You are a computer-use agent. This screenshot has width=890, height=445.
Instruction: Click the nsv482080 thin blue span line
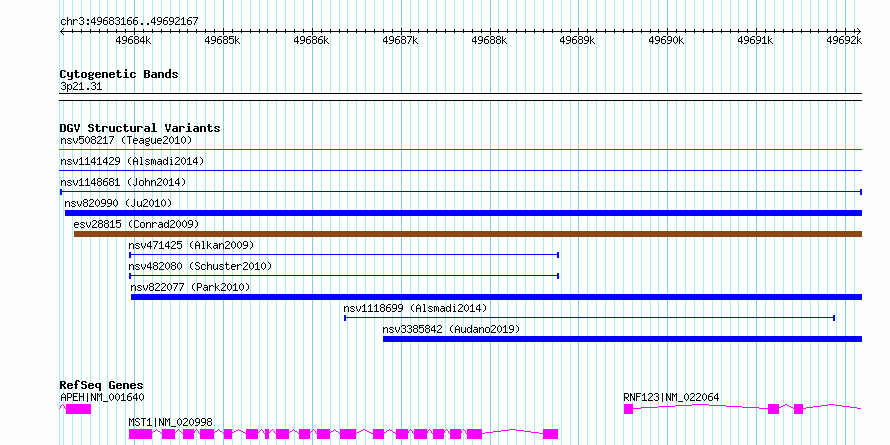[345, 276]
